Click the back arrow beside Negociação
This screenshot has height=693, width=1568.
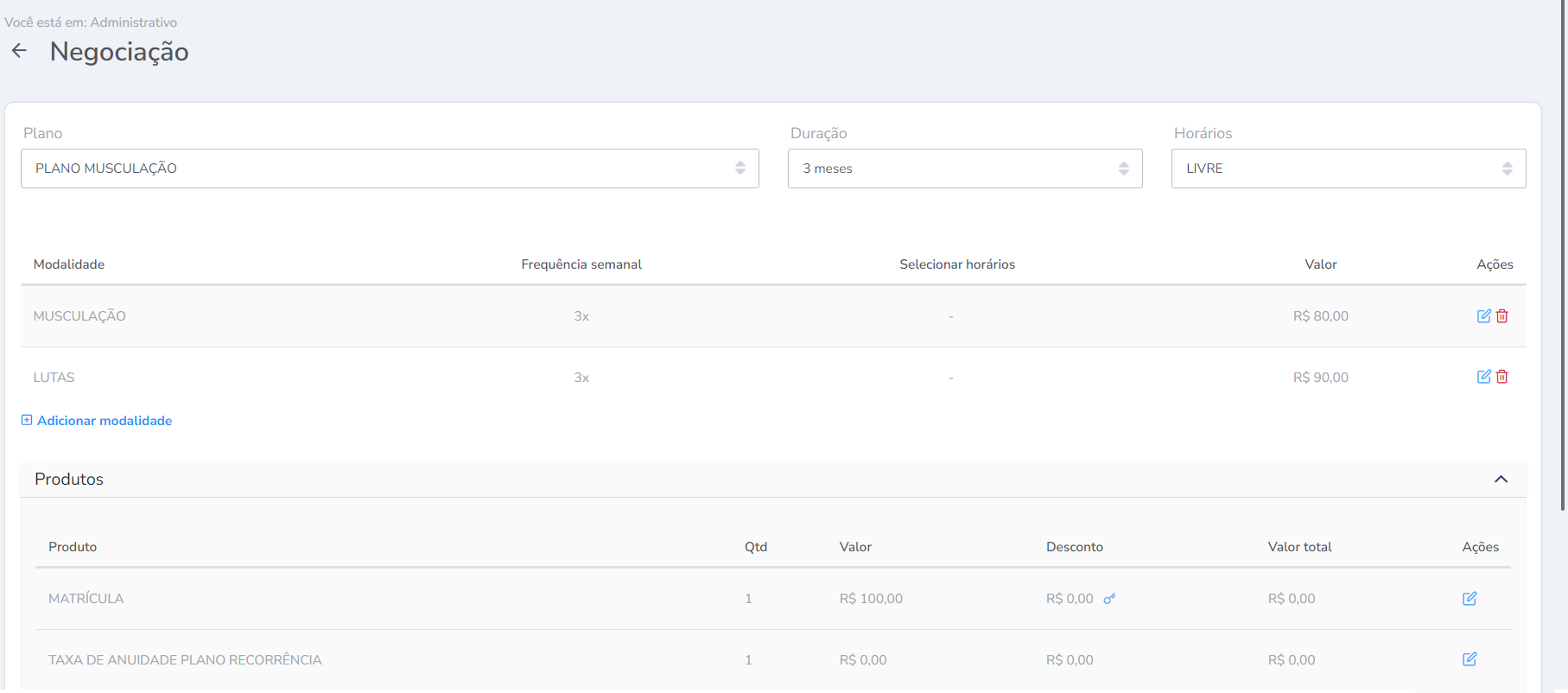[x=19, y=51]
